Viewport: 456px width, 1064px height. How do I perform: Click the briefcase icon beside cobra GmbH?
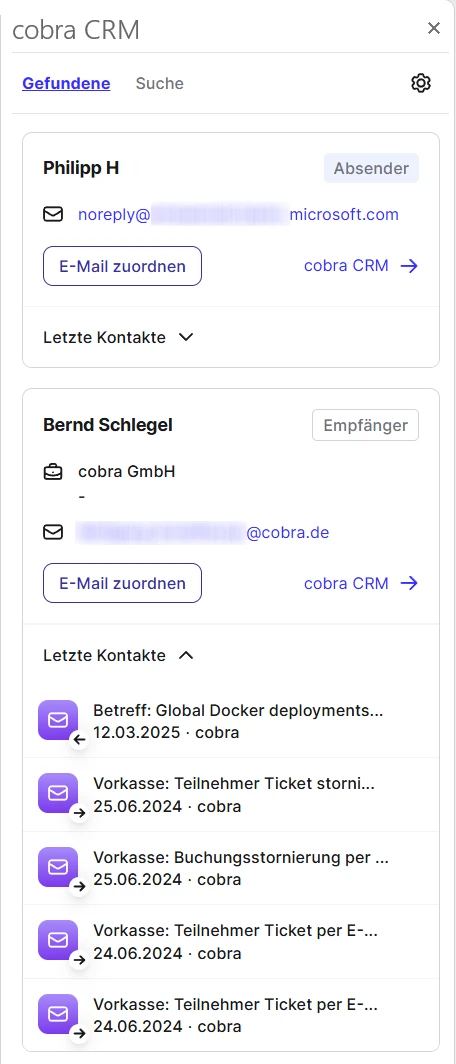coord(53,472)
